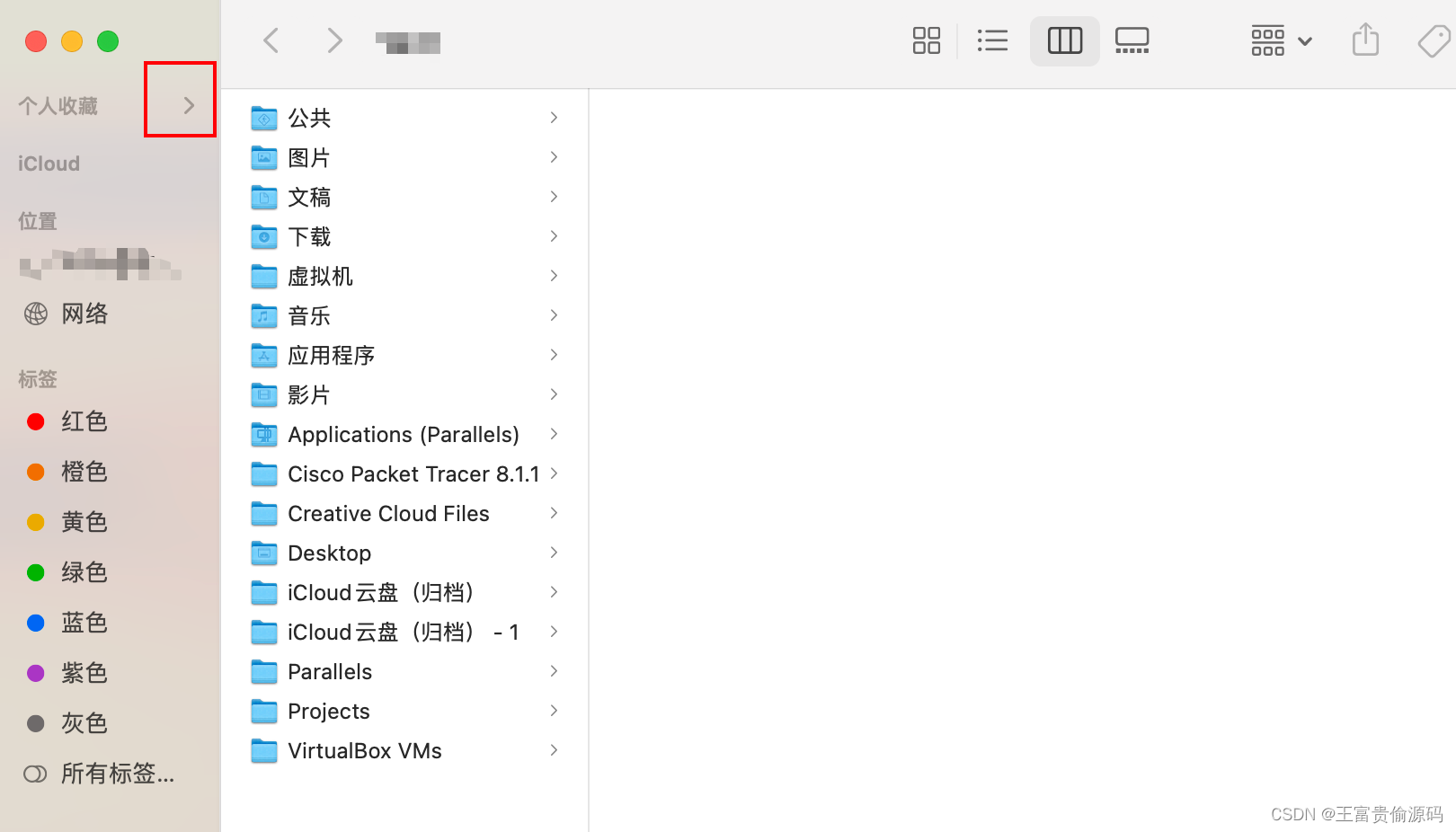Click the 音乐 folder icon
Image resolution: width=1456 pixels, height=832 pixels.
point(264,315)
